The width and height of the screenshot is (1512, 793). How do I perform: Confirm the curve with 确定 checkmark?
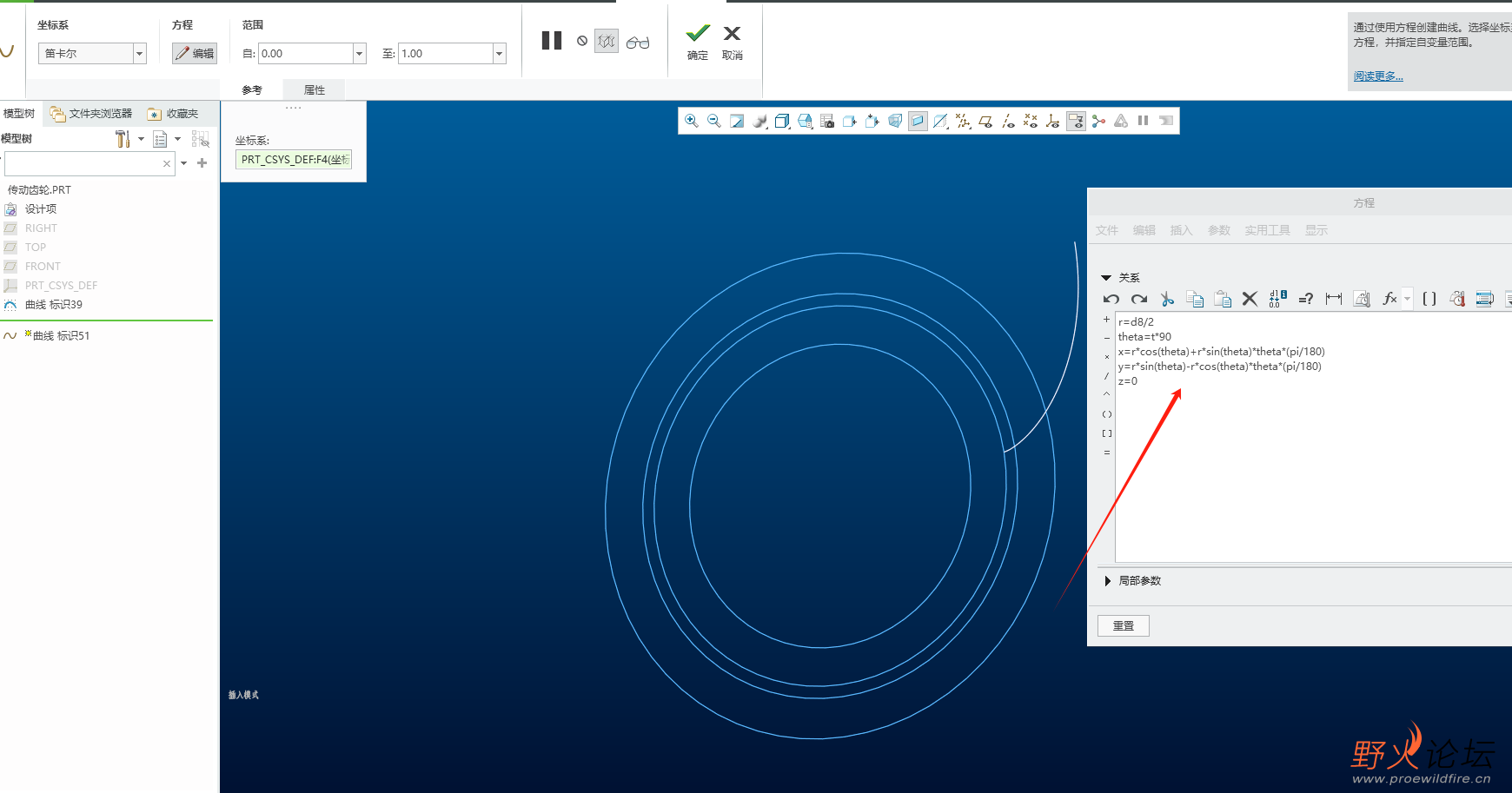[698, 42]
